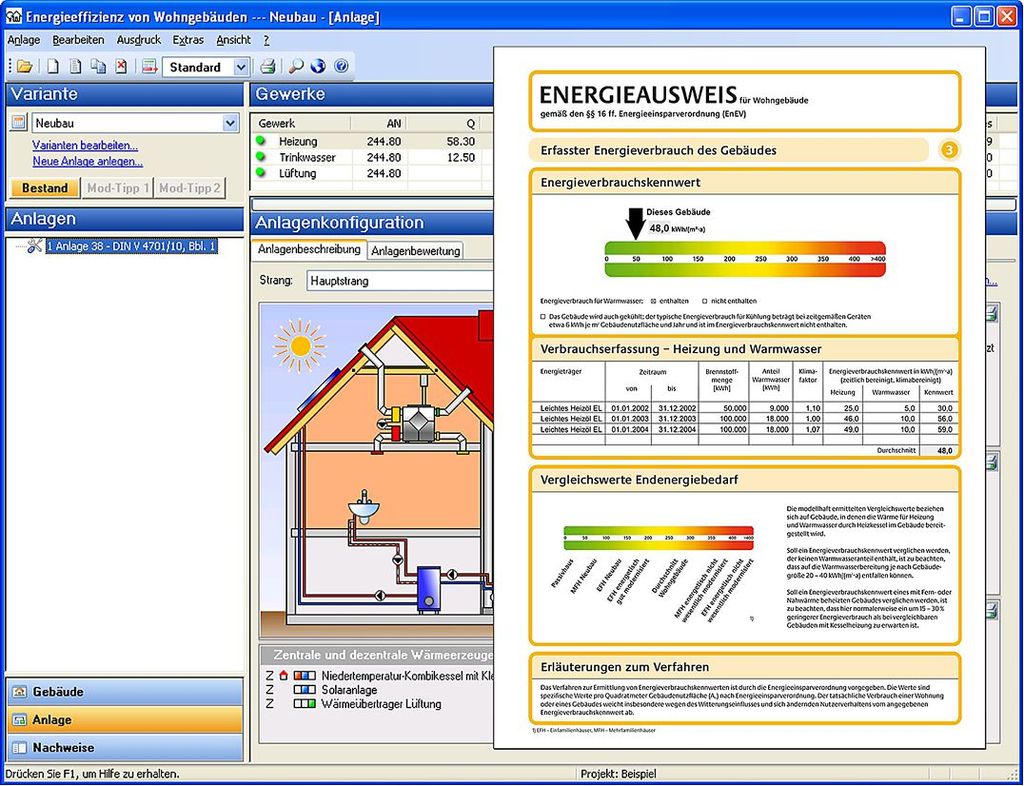Viewport: 1024px width, 786px height.
Task: Click the Gewerk column header
Action: (x=302, y=123)
